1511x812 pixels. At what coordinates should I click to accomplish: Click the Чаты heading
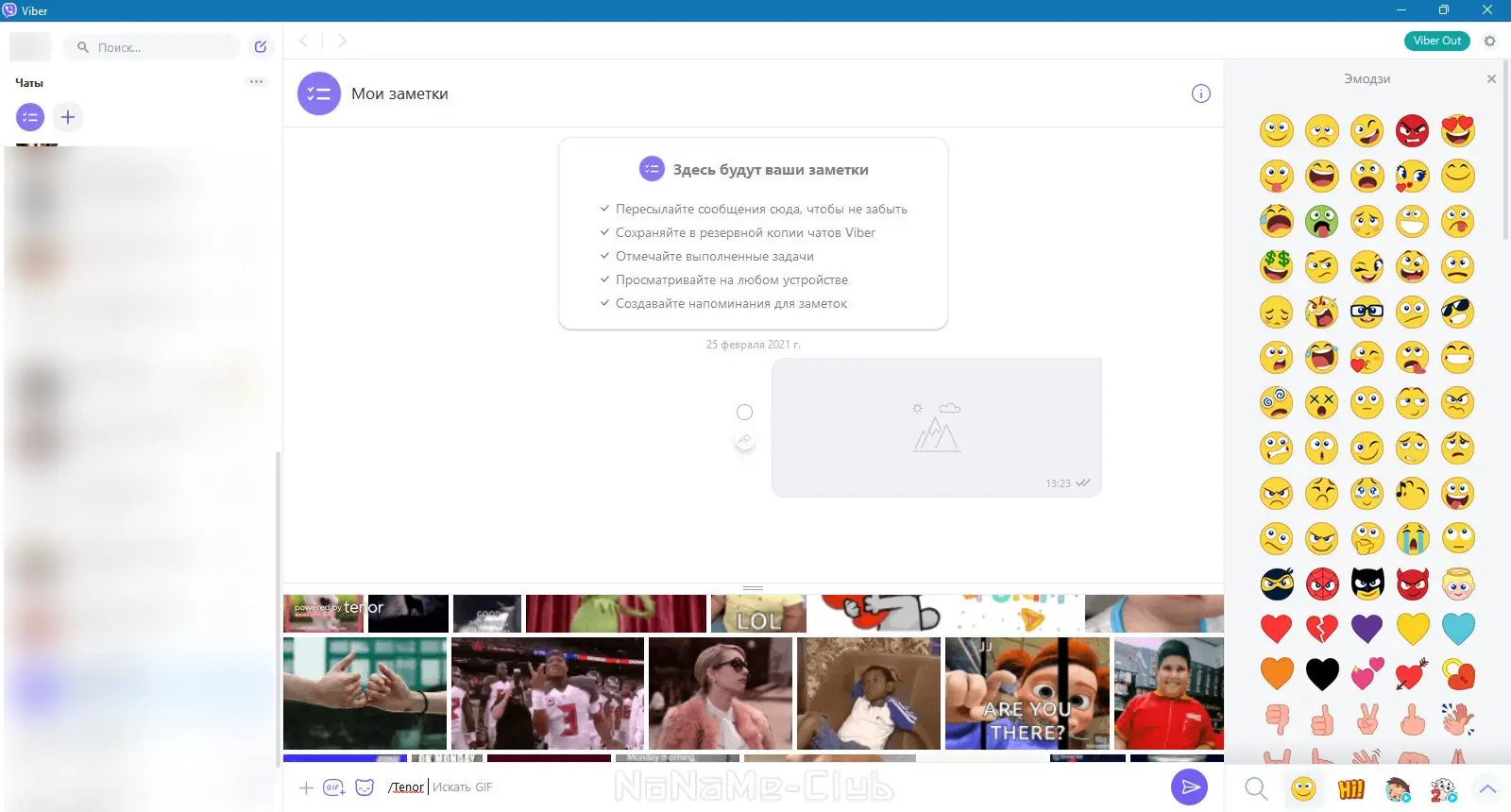[x=29, y=83]
